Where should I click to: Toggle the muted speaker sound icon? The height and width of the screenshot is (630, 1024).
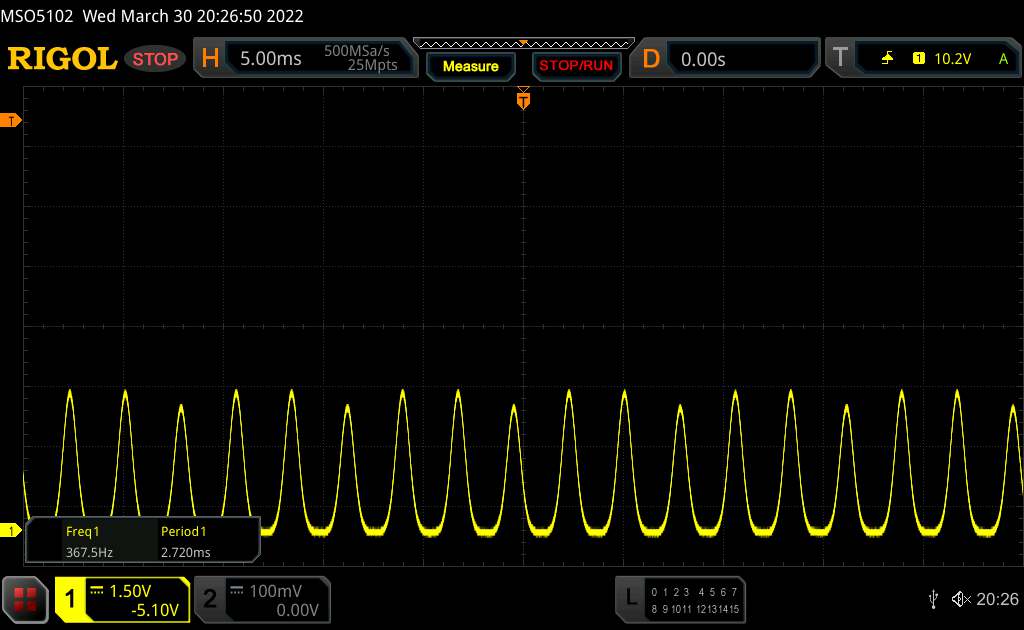point(961,599)
